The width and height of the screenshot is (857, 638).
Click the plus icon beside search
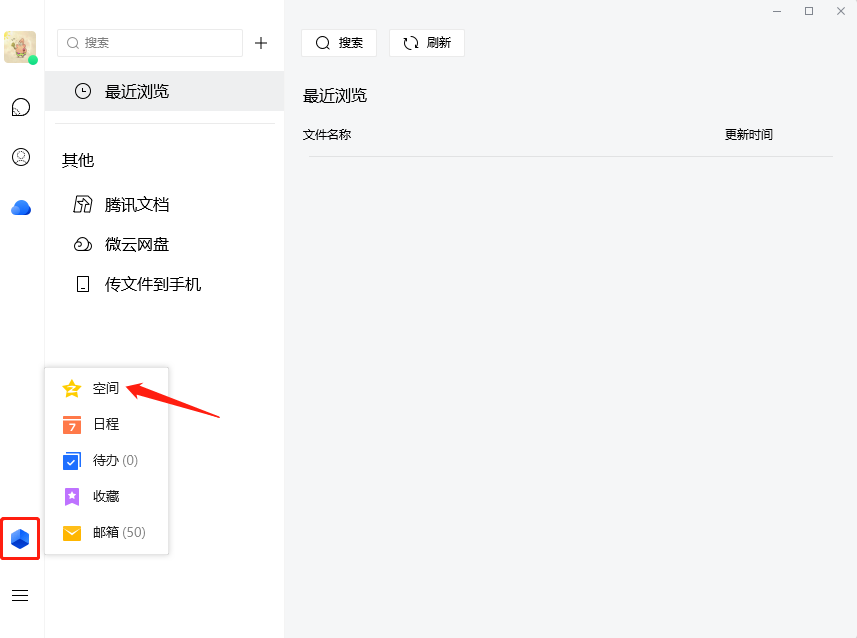pos(261,43)
